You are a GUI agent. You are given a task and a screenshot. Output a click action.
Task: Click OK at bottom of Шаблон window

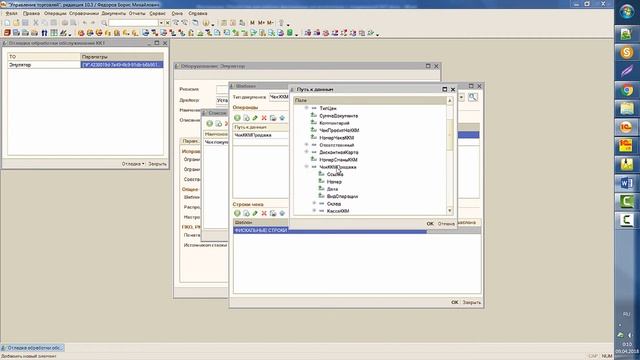[x=455, y=302]
